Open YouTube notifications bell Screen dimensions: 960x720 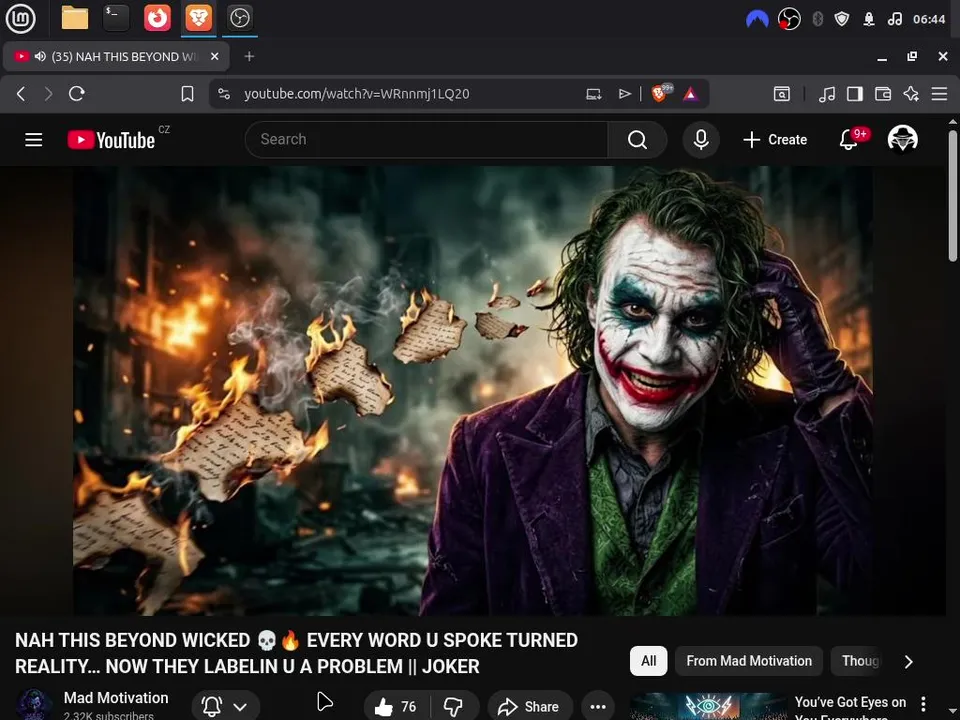point(849,140)
